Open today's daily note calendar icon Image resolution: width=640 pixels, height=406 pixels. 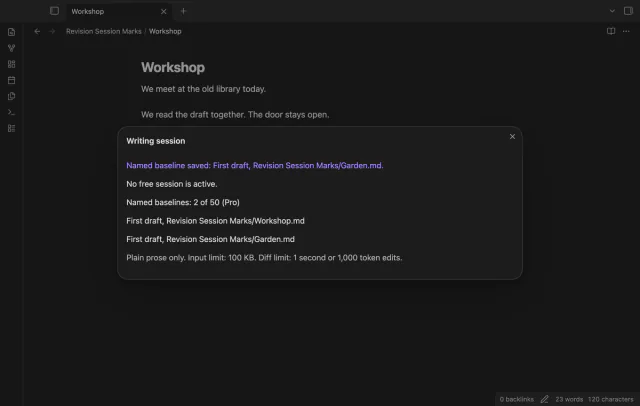[11, 80]
